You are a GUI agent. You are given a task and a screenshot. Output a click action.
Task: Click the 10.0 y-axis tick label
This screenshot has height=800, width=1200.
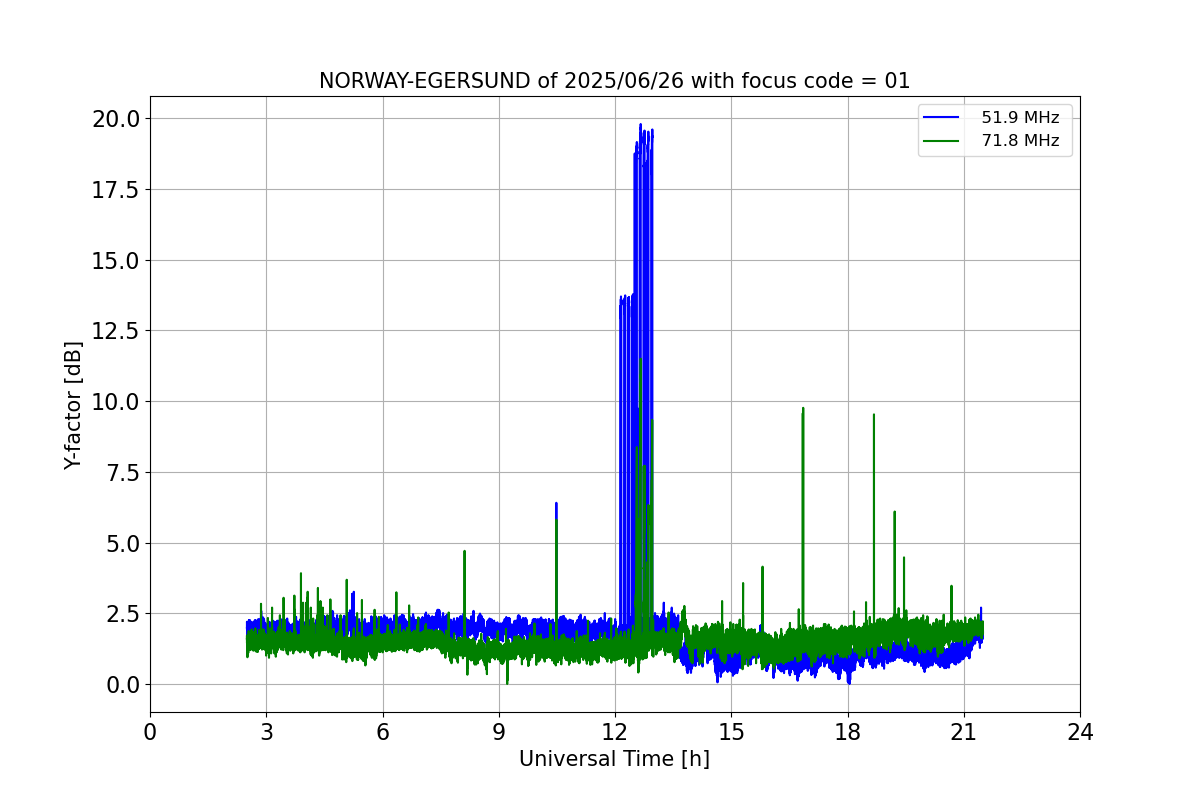[x=118, y=402]
